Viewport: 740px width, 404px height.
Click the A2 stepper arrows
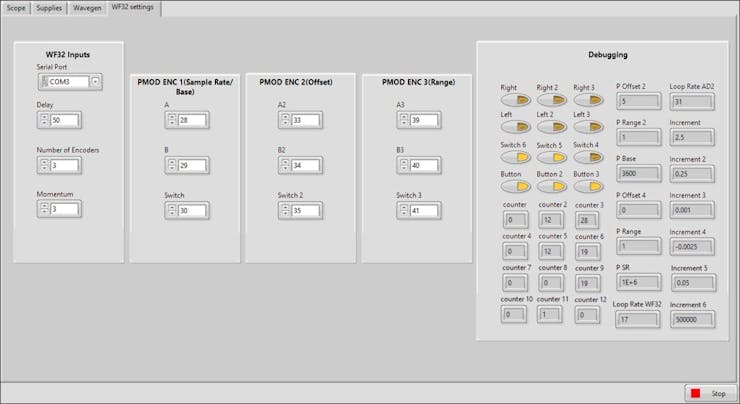pos(285,120)
